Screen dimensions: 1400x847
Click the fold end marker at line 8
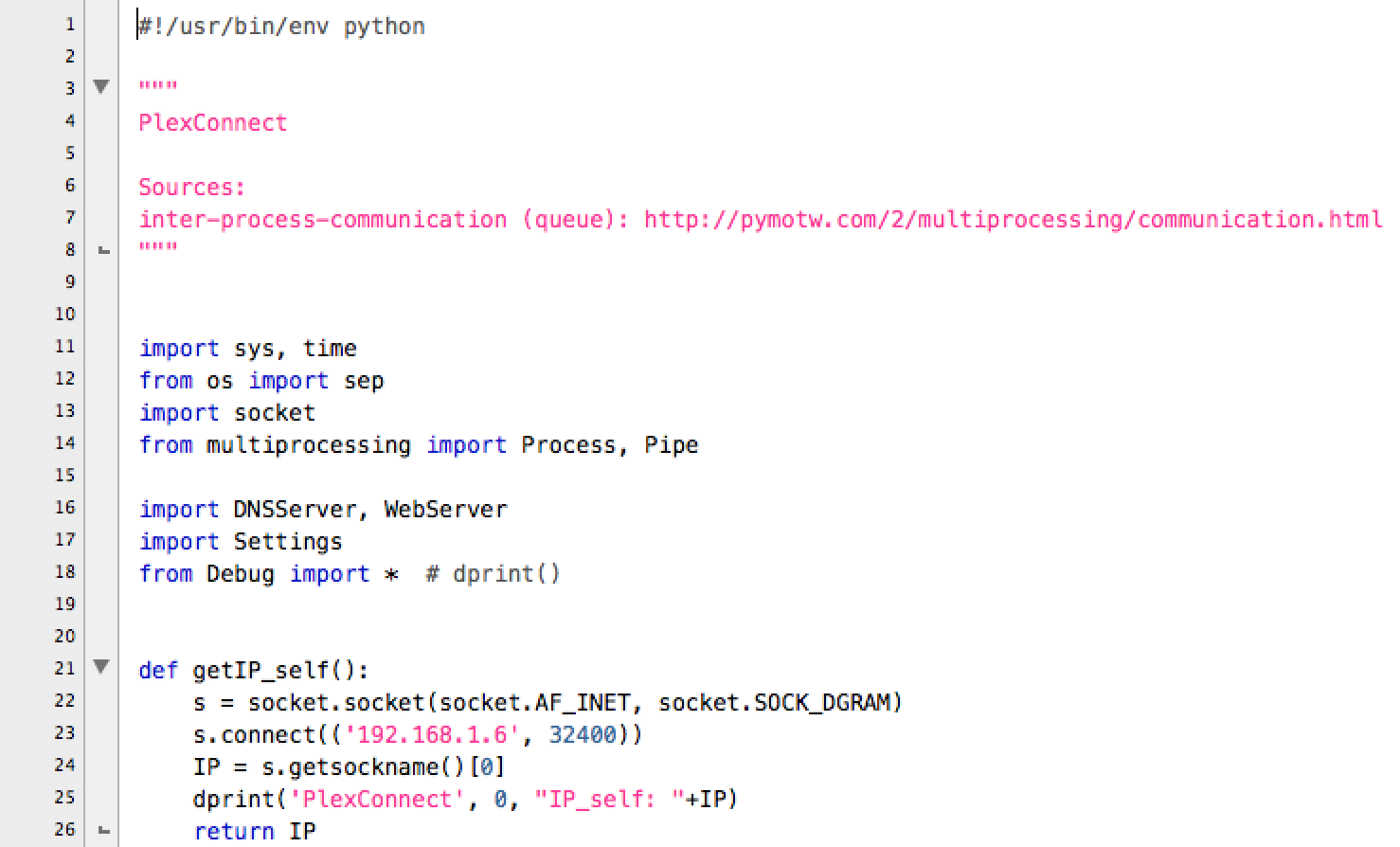point(104,251)
